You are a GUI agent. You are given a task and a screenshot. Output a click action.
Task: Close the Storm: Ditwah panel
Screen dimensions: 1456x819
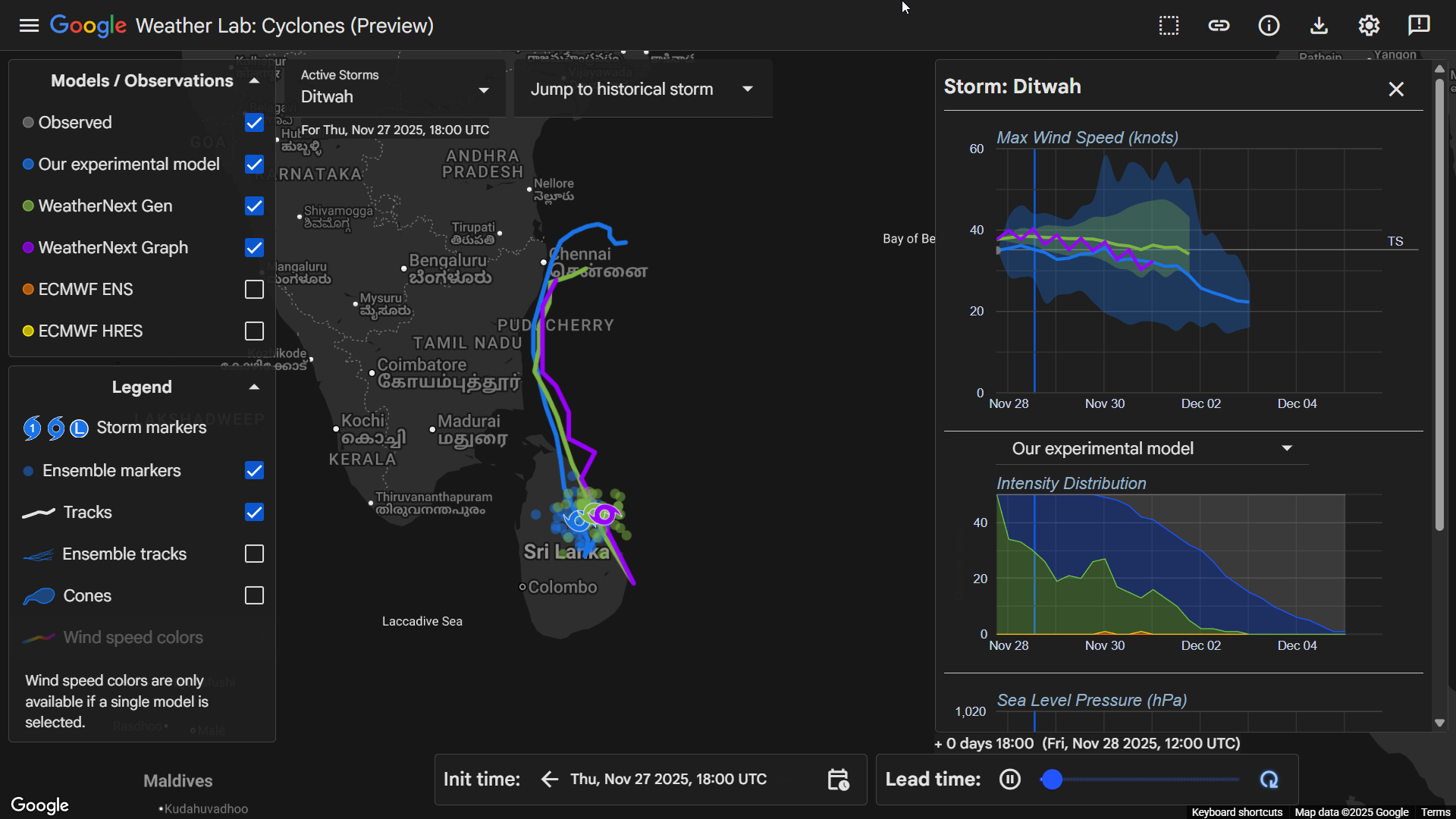click(1395, 89)
